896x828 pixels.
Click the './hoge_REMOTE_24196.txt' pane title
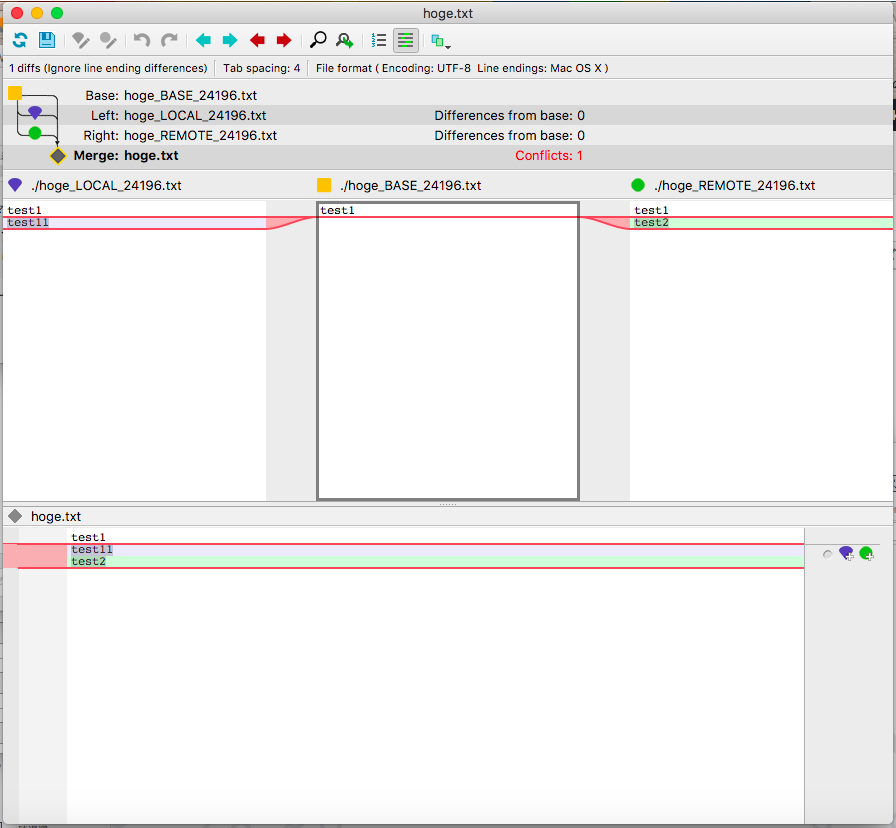(734, 186)
